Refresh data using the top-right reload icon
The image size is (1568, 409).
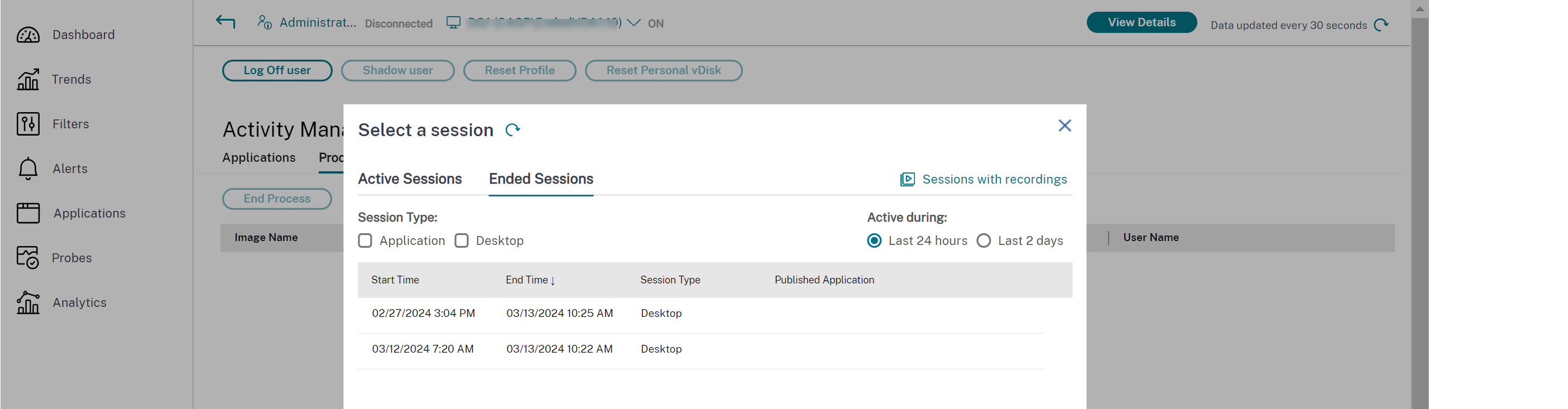(1381, 25)
